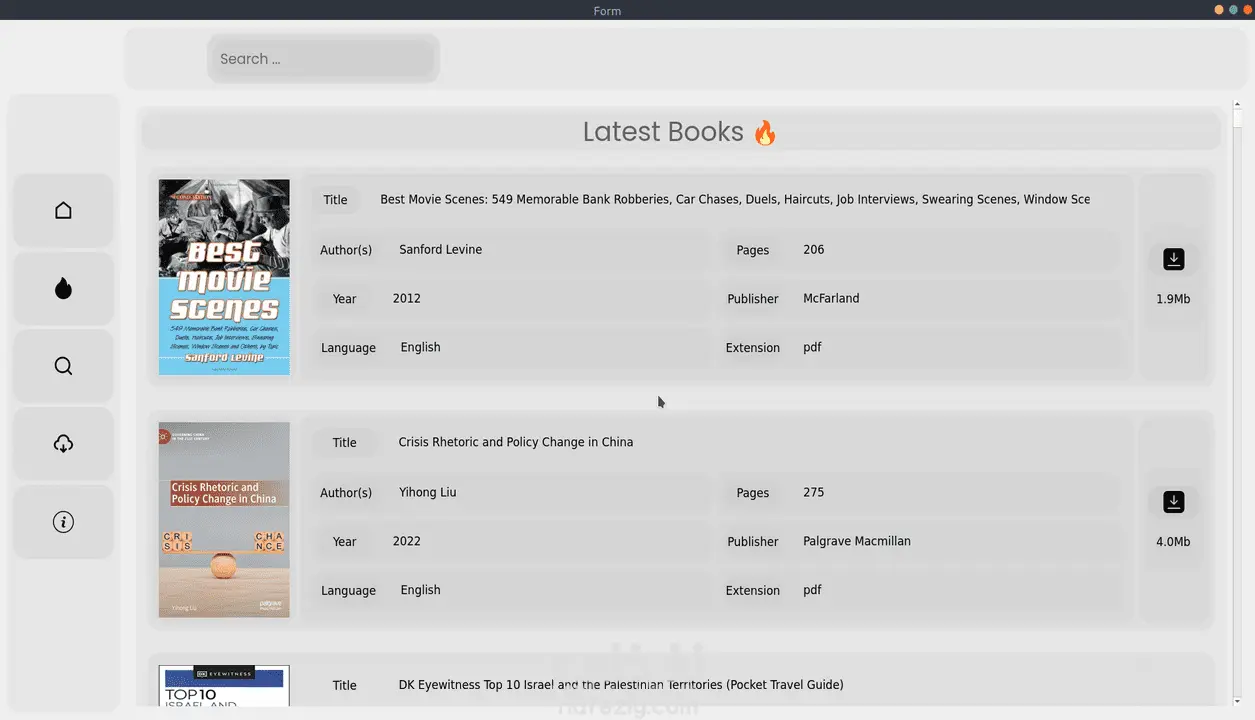This screenshot has width=1255, height=720.
Task: Select Crisis Rhetoric and Policy Change title
Action: coord(516,442)
